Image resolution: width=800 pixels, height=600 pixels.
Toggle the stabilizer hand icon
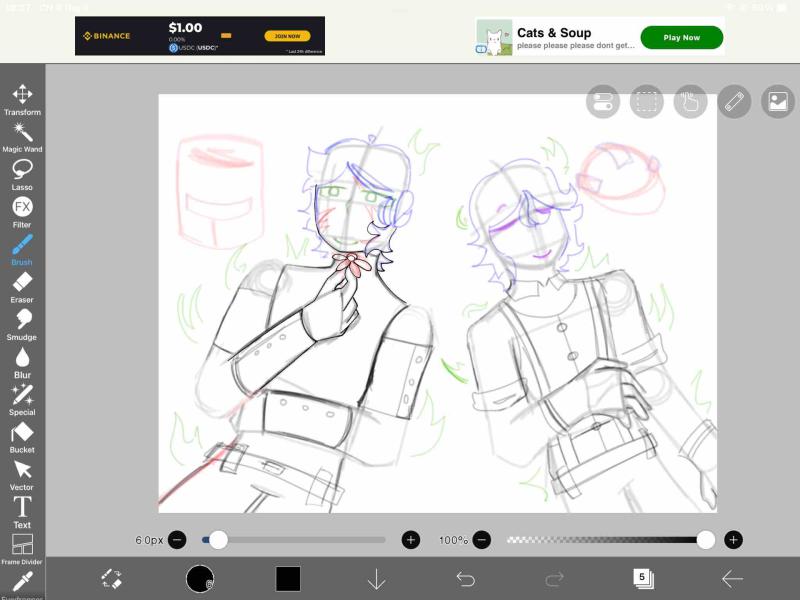[x=690, y=101]
